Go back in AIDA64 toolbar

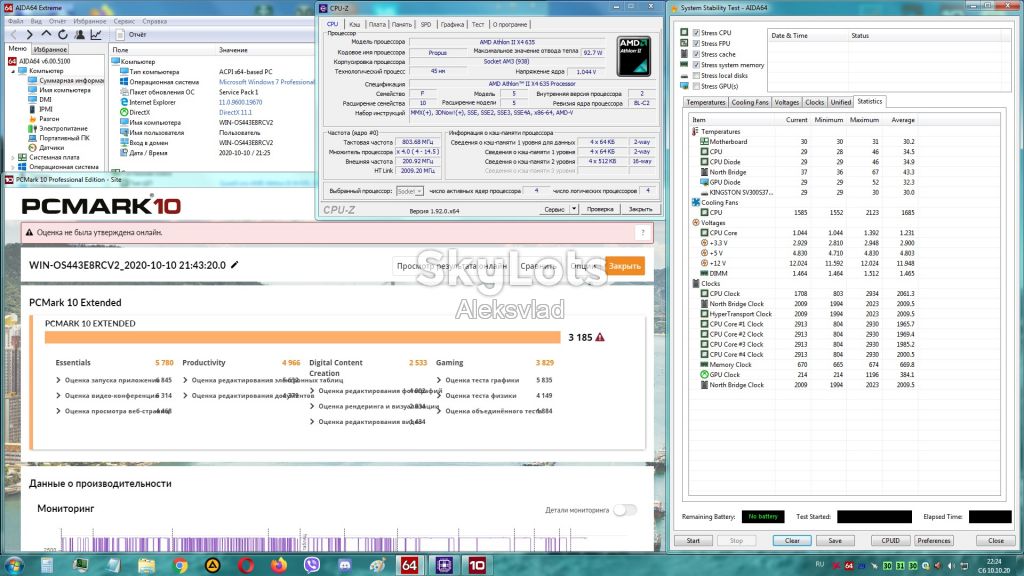tap(13, 35)
